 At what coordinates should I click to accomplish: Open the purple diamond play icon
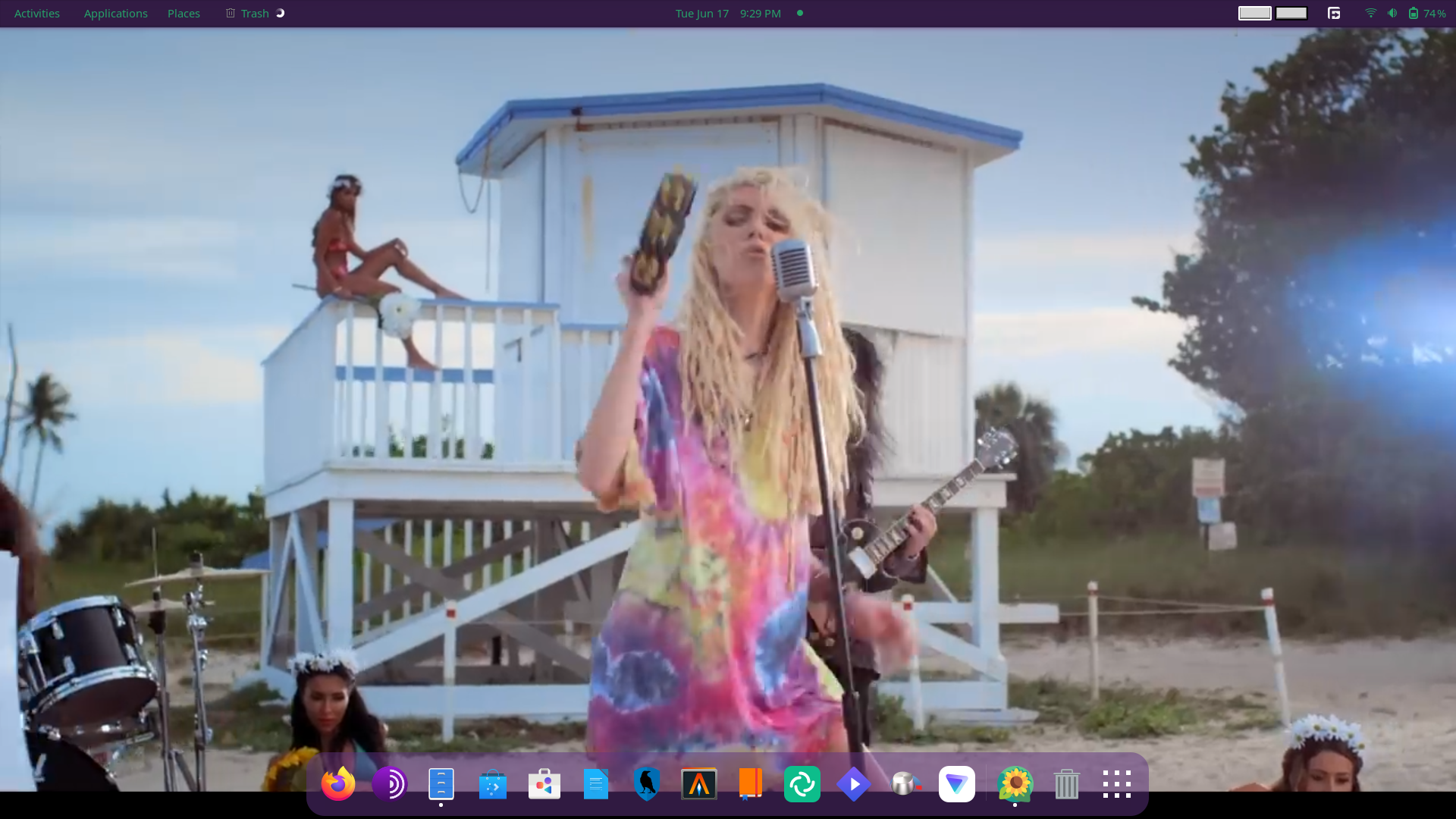[854, 784]
